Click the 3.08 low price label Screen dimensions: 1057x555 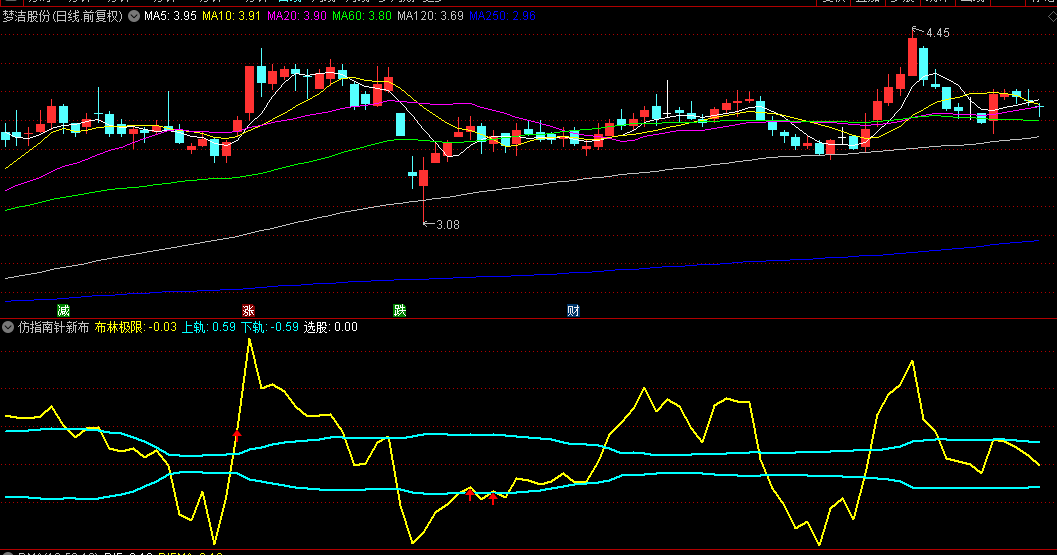448,225
